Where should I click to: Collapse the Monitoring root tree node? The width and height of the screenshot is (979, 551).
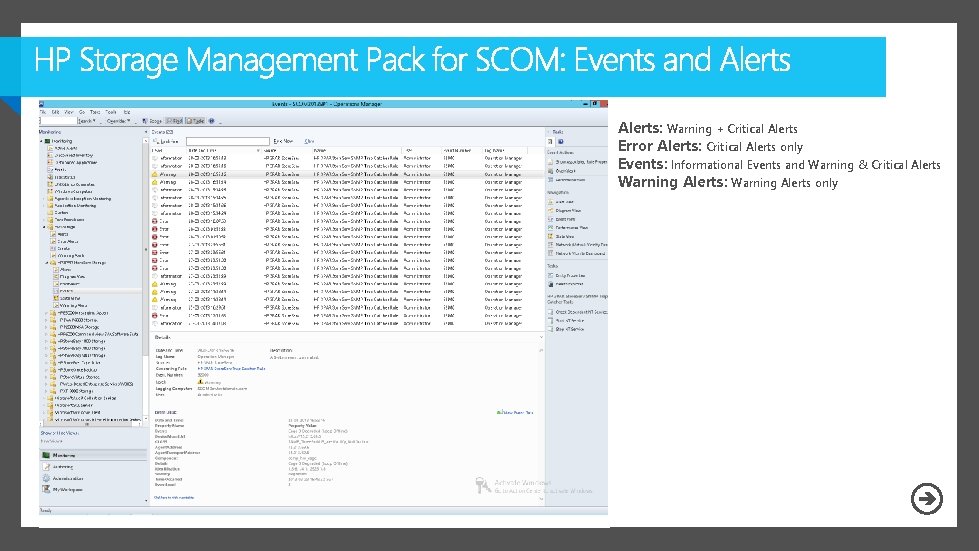click(x=42, y=141)
